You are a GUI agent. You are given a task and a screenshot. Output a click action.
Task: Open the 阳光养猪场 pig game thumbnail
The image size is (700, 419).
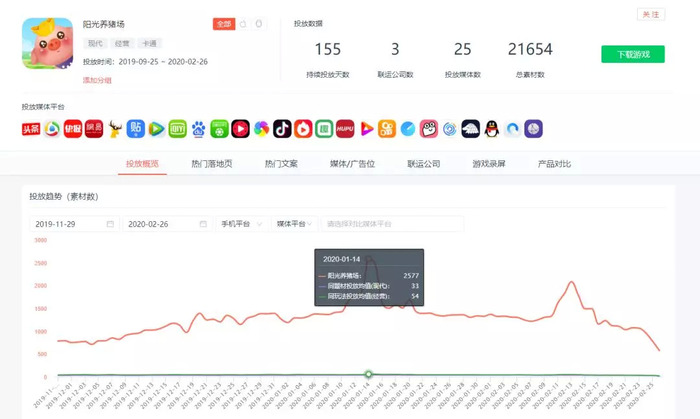point(47,43)
